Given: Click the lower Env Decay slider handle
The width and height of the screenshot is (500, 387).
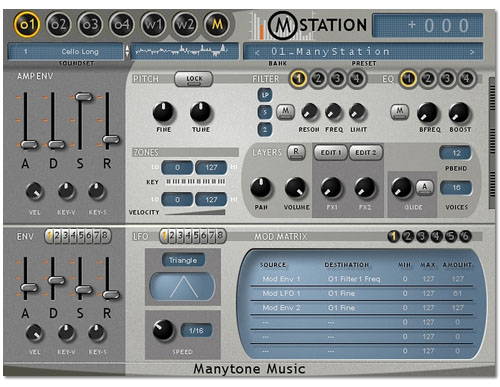Looking at the screenshot, I should [56, 280].
